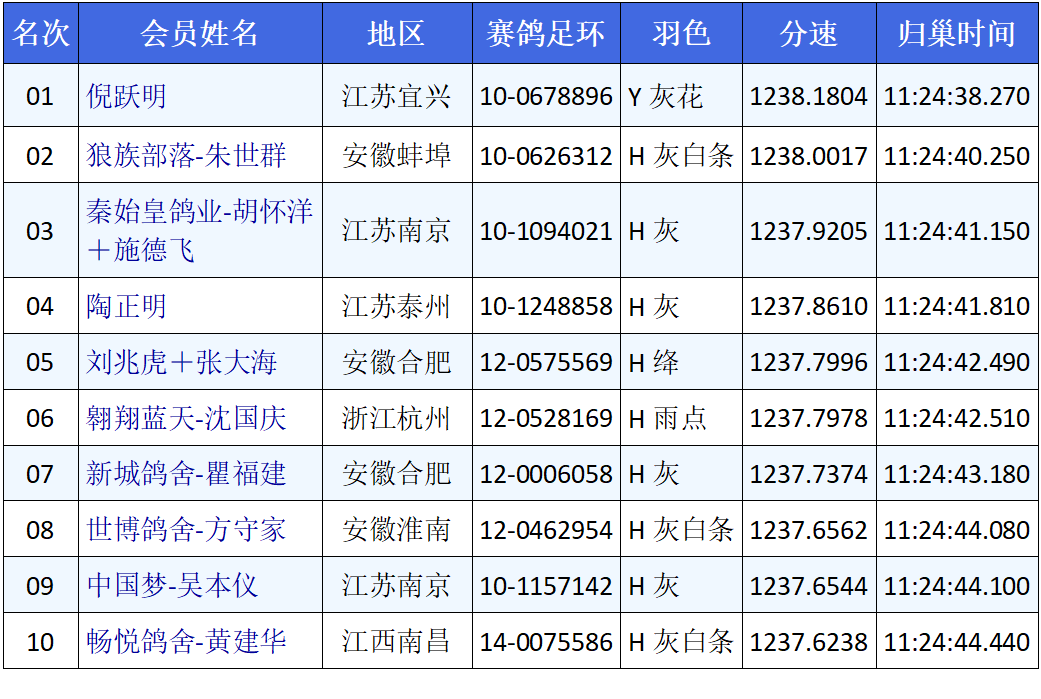Click the 中国梦-吴本仪 link

pos(172,585)
